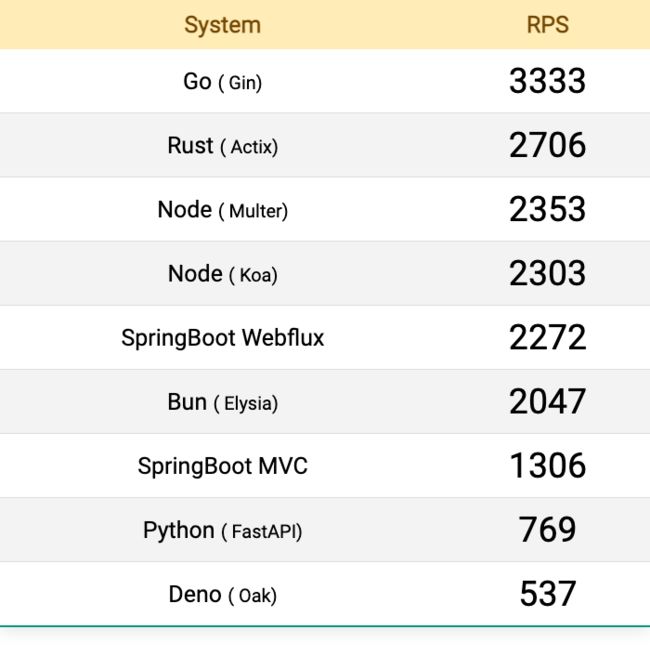
Task: Click the 537 RPS value
Action: coord(548,593)
